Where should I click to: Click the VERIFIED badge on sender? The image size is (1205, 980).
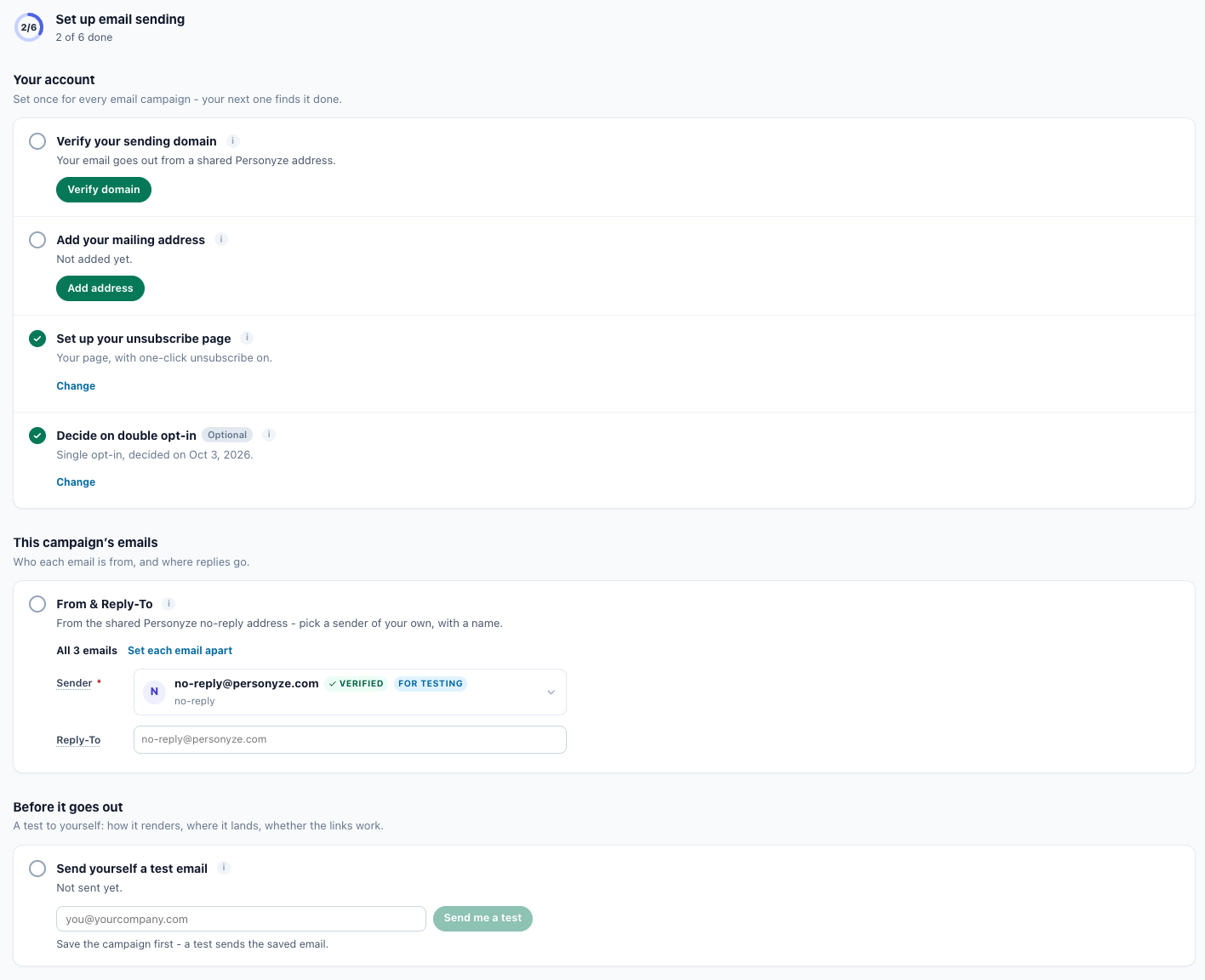[x=356, y=684]
